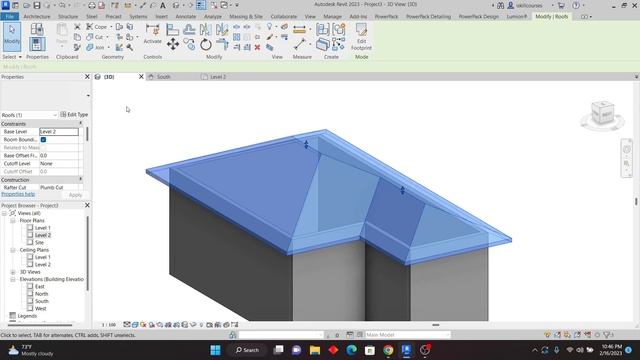The height and width of the screenshot is (360, 640).
Task: Click the taskbar Search button
Action: (247, 350)
